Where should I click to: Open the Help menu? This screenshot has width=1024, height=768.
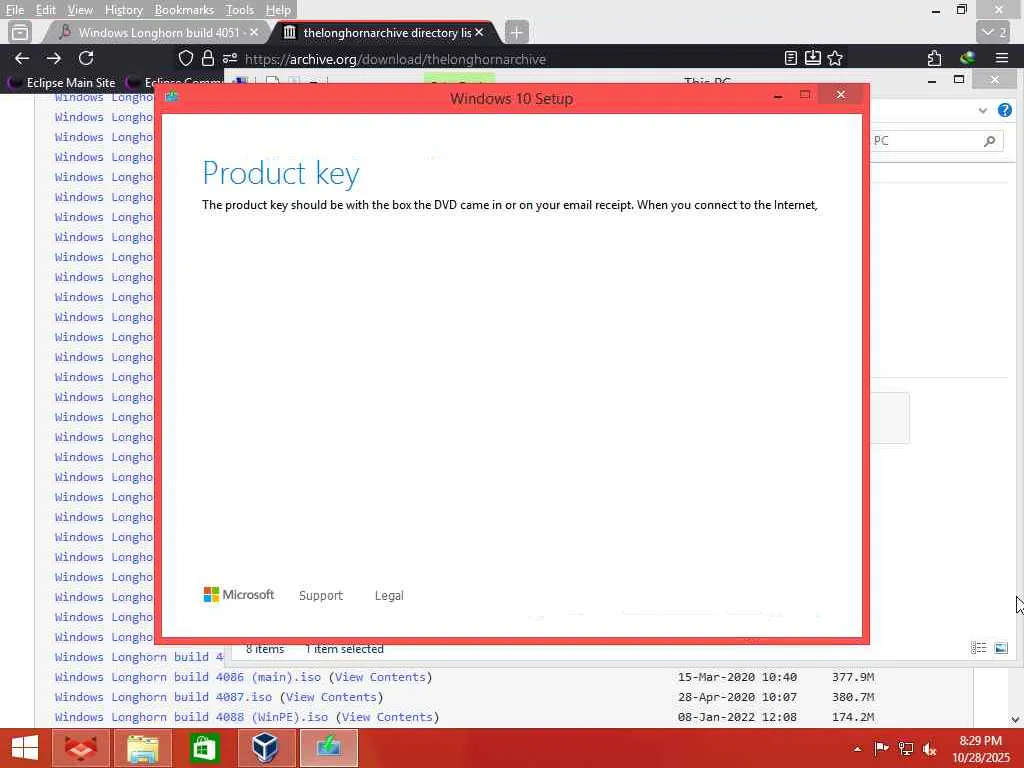[x=278, y=10]
